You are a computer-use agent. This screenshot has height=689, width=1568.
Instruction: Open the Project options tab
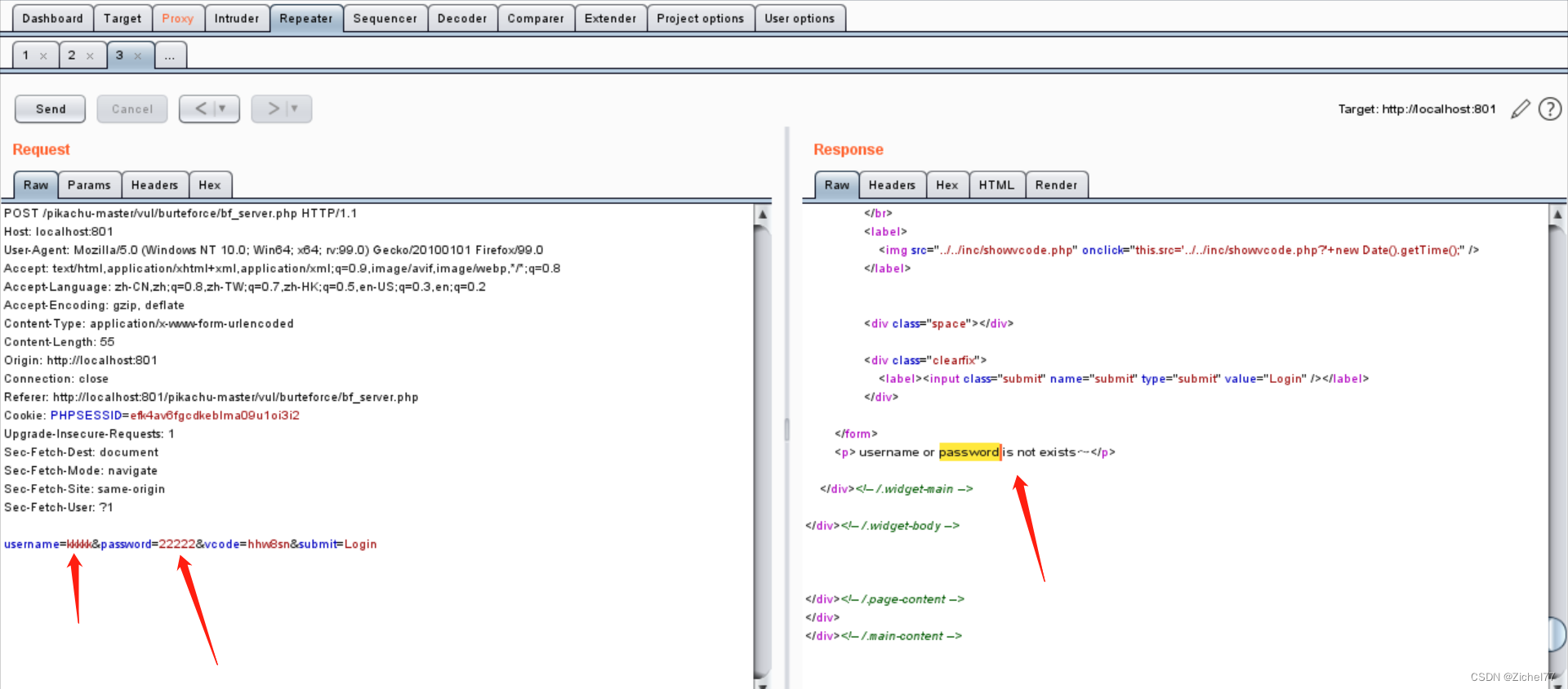pos(701,18)
